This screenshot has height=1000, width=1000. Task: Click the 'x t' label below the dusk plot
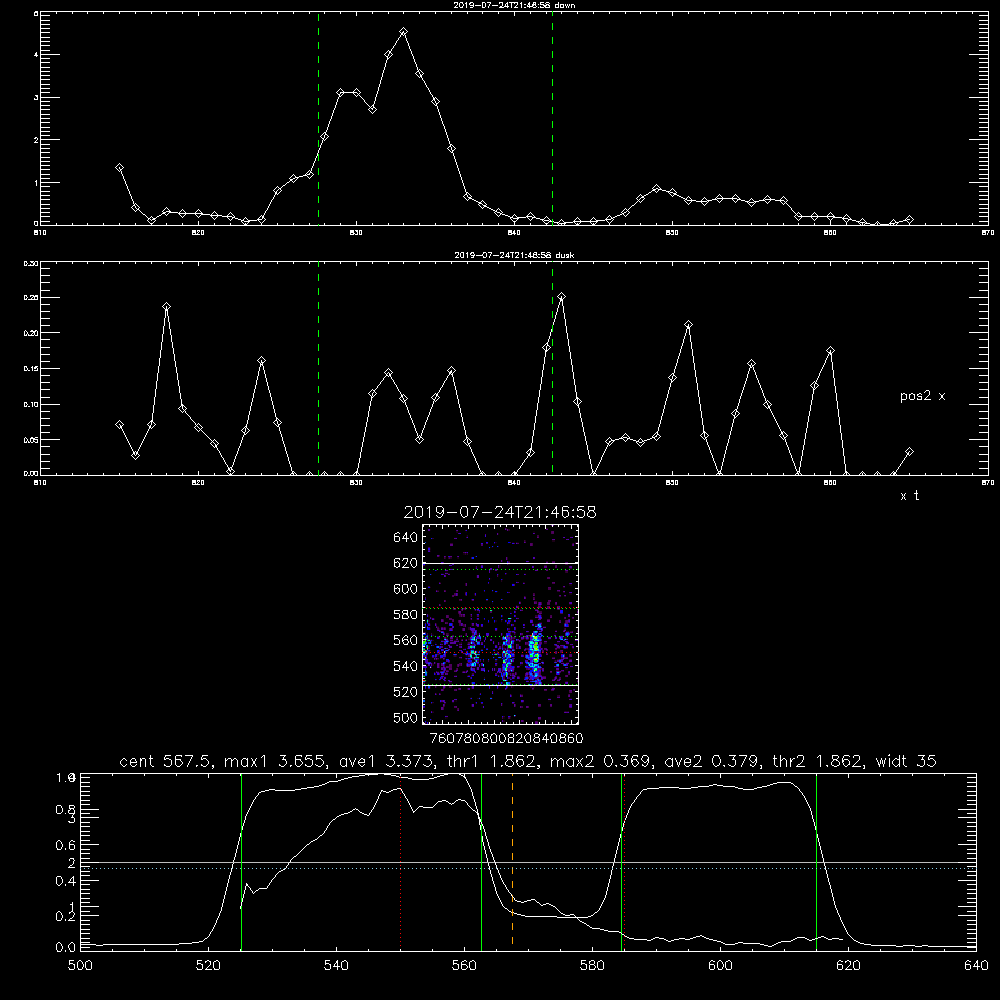[x=909, y=496]
